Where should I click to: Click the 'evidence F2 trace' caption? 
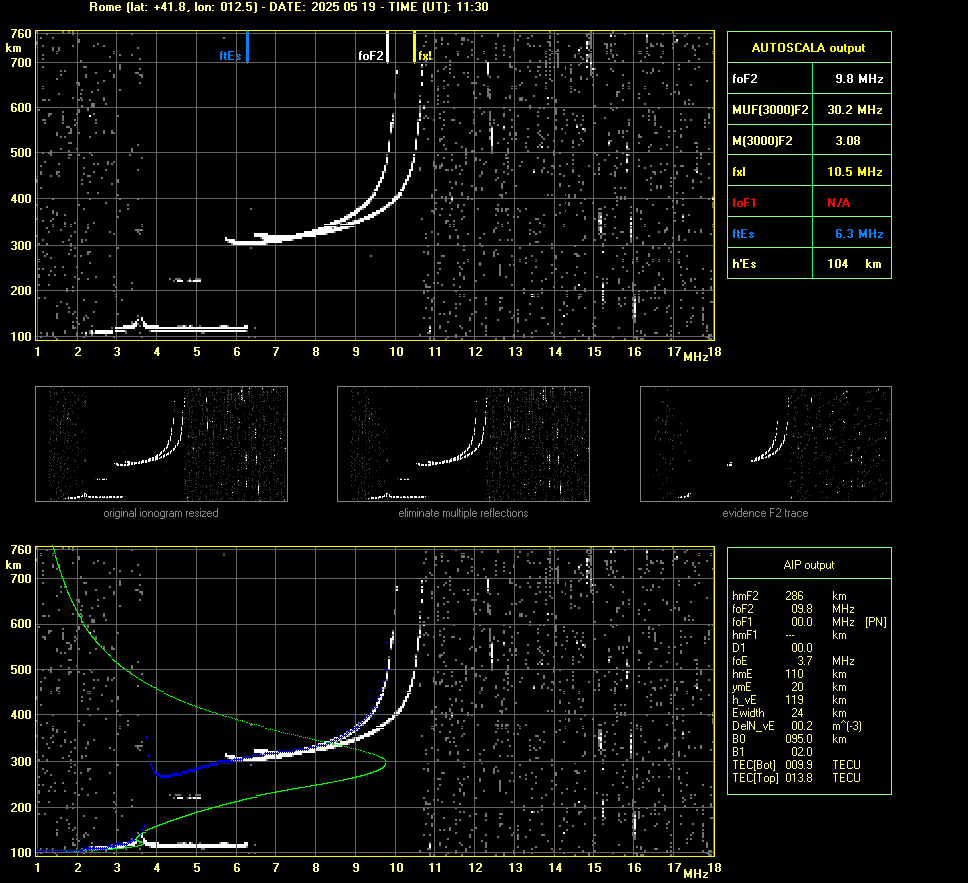tap(766, 513)
